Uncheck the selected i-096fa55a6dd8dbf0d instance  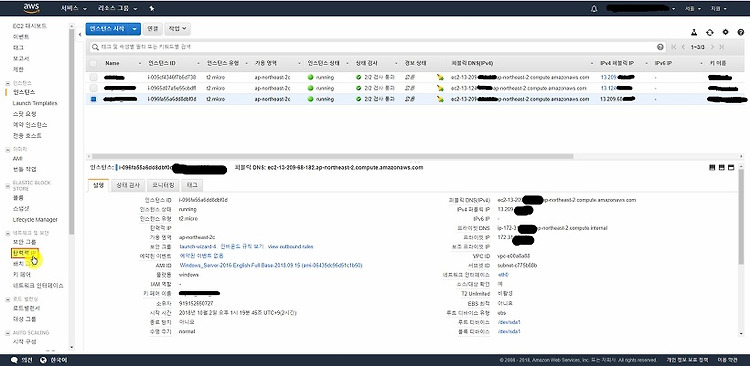point(93,99)
